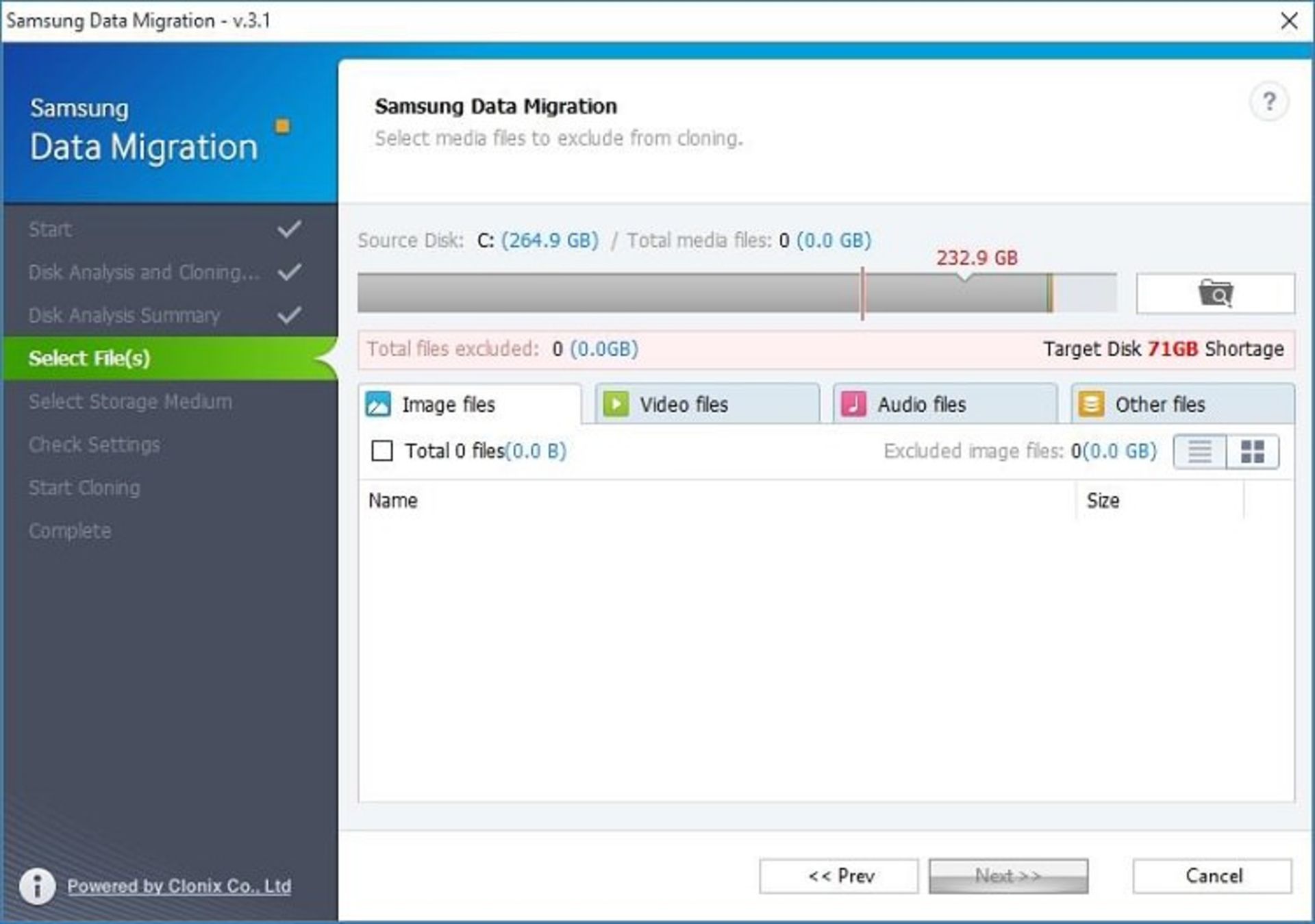The image size is (1315, 924).
Task: Switch to list view icon
Action: pyautogui.click(x=1200, y=451)
